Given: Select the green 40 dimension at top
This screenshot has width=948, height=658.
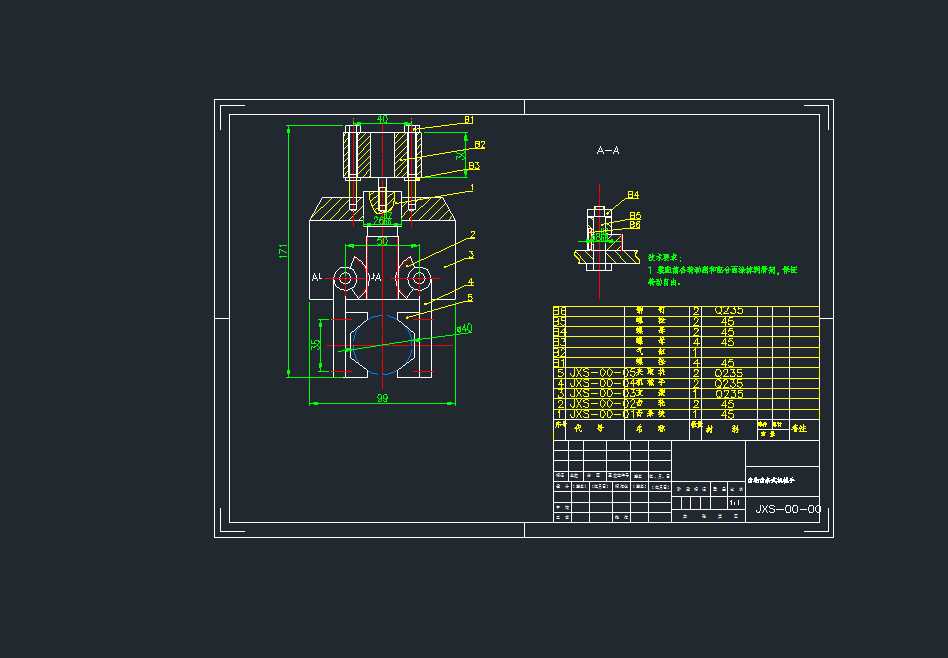Looking at the screenshot, I should 382,119.
